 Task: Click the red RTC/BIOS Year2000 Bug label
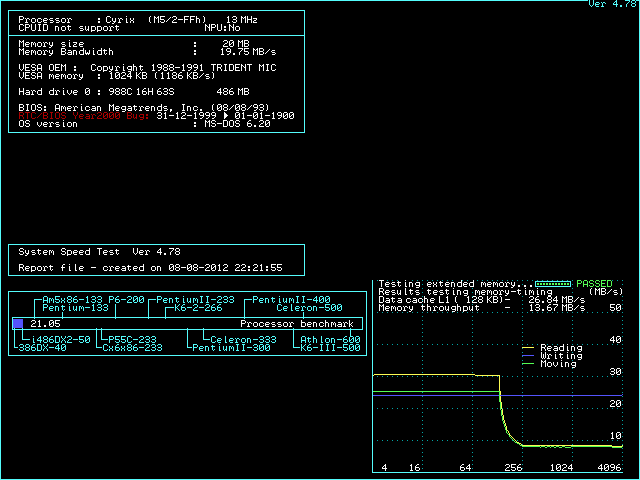(84, 116)
